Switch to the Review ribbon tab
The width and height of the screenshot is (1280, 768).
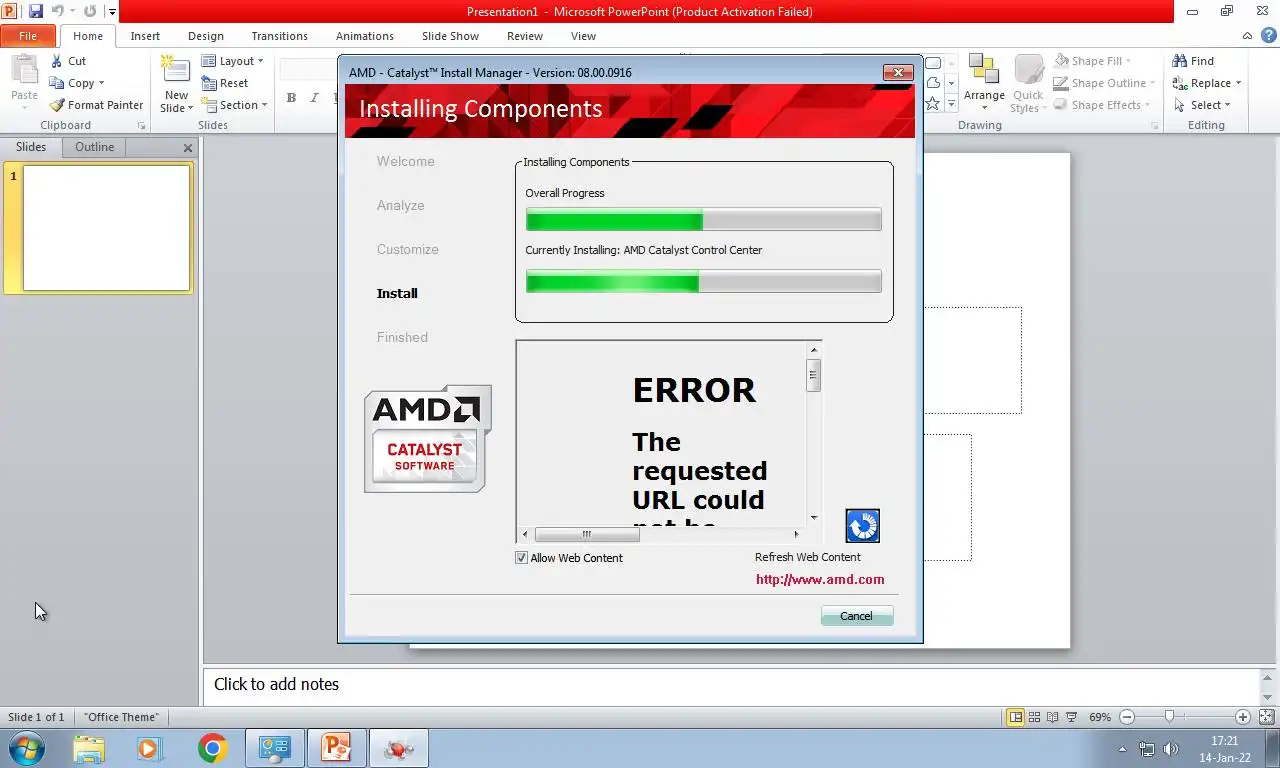pyautogui.click(x=525, y=36)
